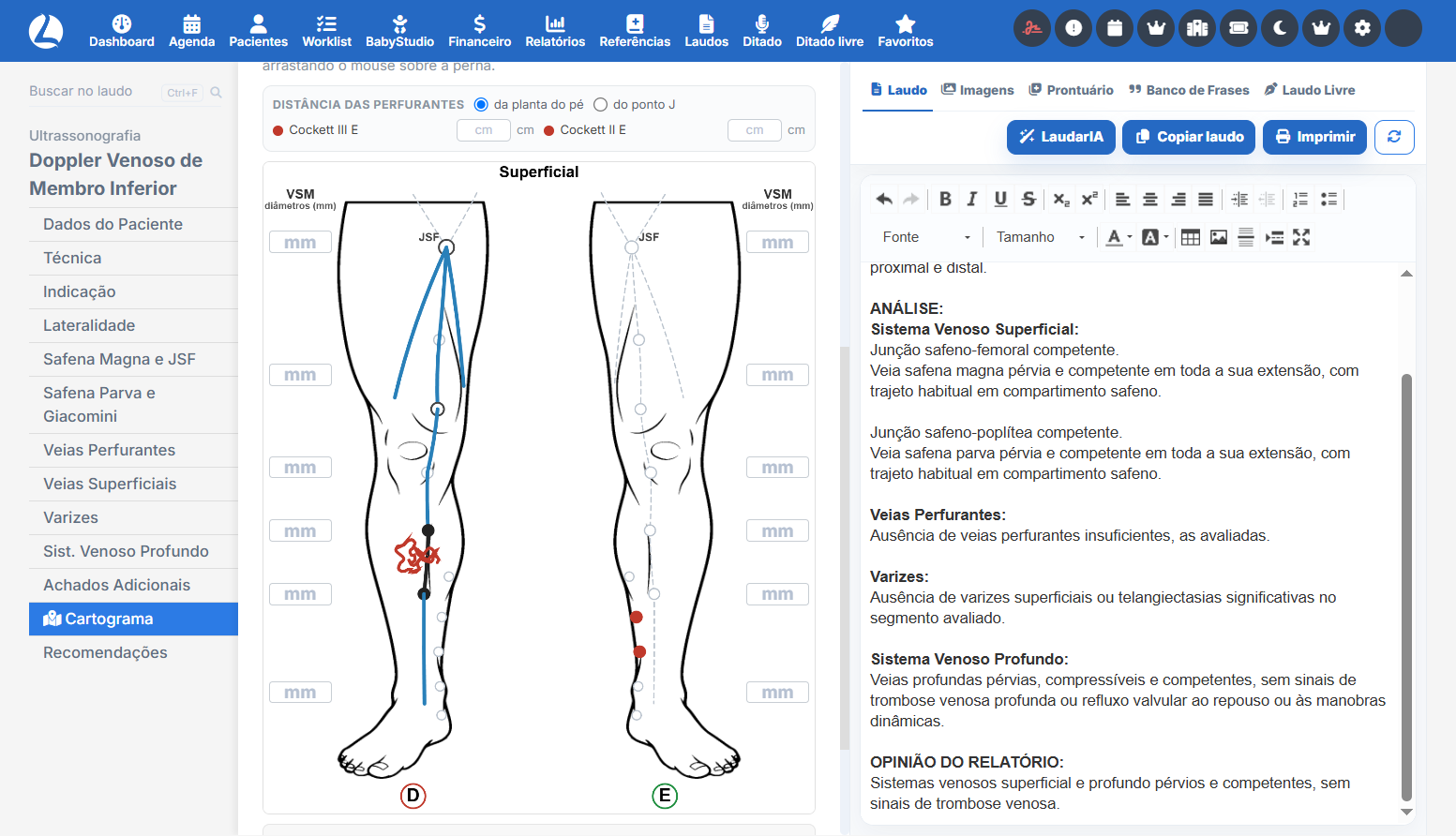Open the Dashboard page
Image resolution: width=1456 pixels, height=836 pixels.
click(122, 31)
